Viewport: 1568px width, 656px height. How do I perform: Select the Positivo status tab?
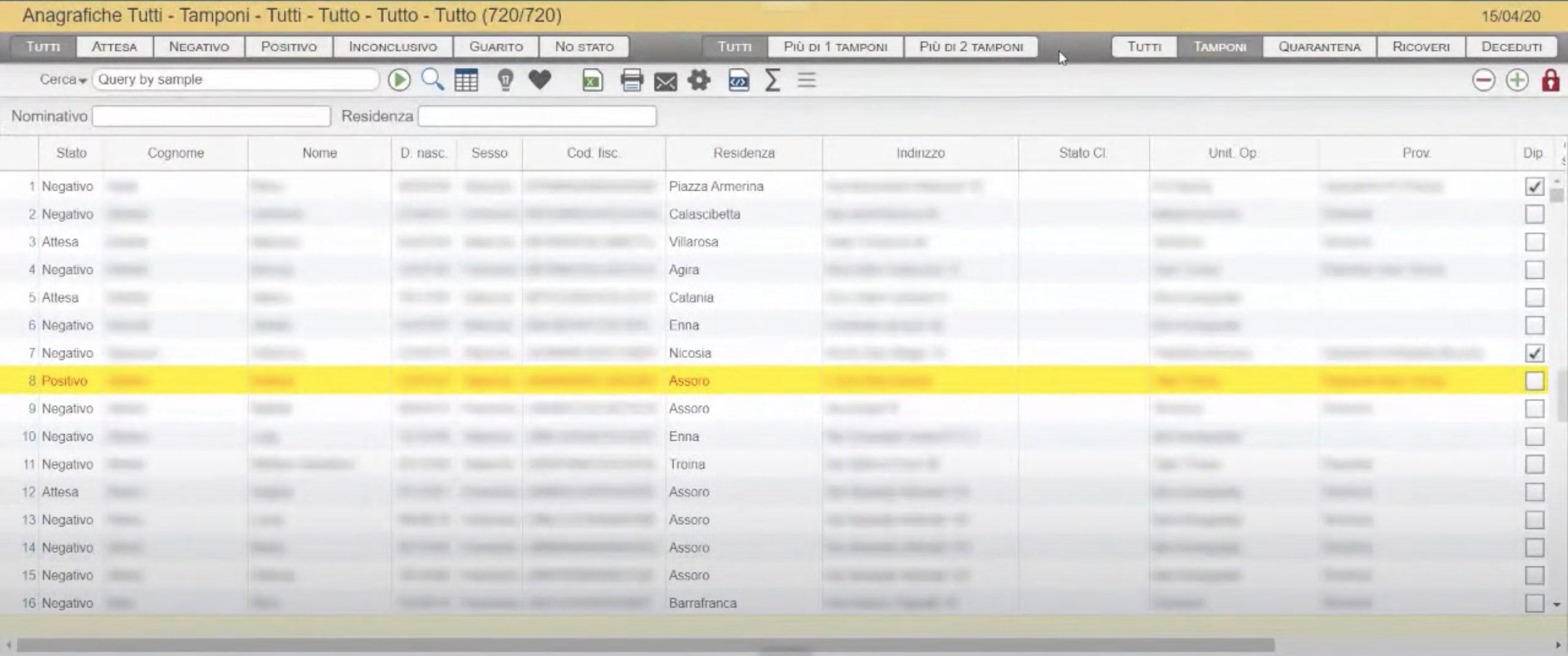[289, 47]
